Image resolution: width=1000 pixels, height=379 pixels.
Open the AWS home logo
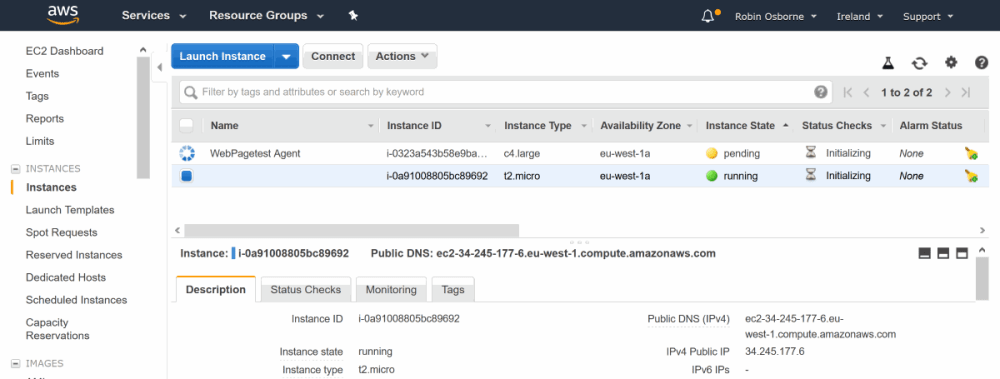pyautogui.click(x=62, y=15)
